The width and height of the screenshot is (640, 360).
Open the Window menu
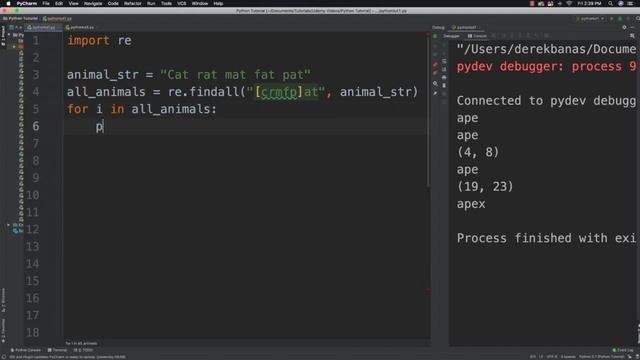coord(200,3)
